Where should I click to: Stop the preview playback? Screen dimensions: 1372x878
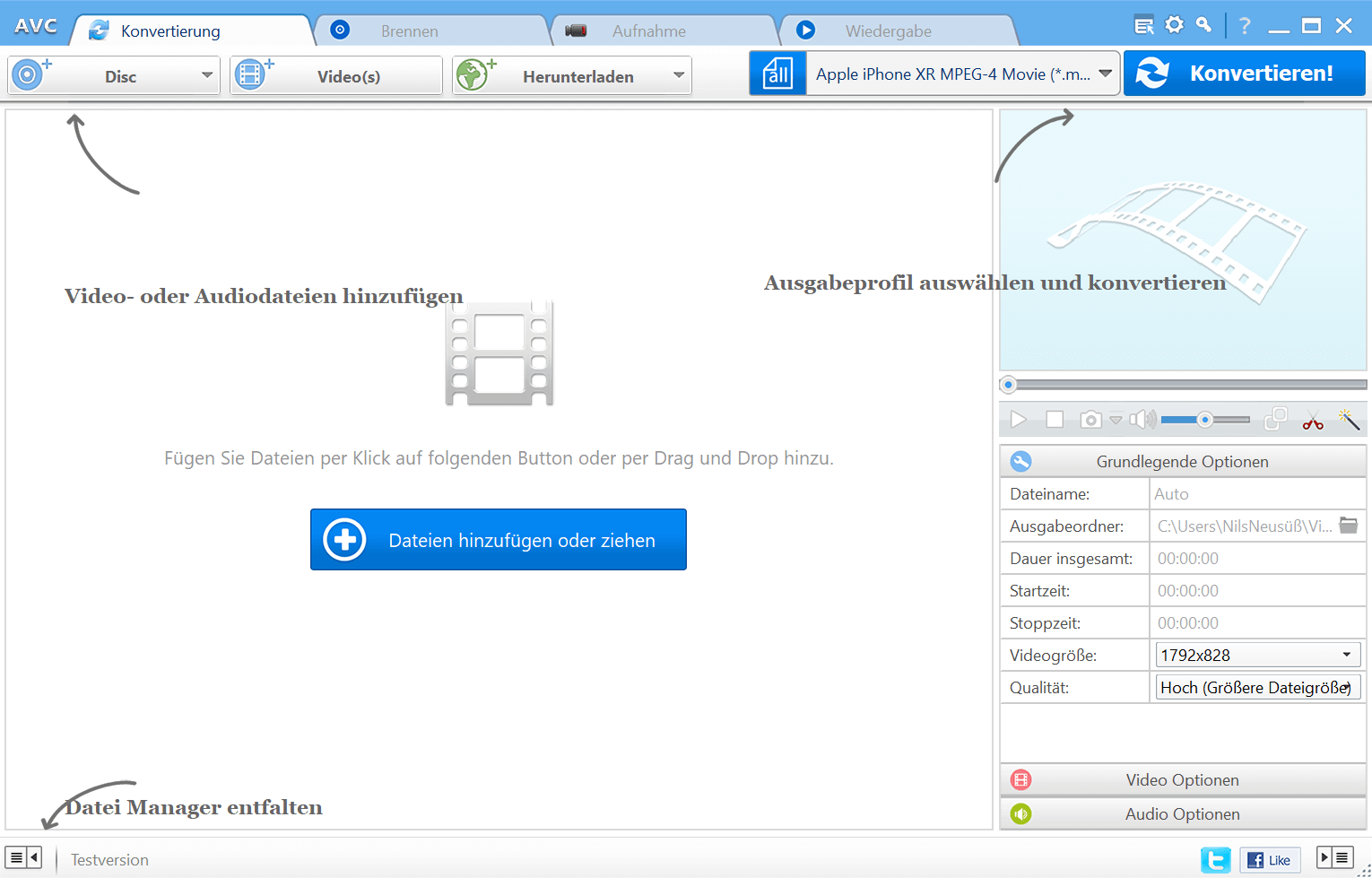pyautogui.click(x=1055, y=420)
